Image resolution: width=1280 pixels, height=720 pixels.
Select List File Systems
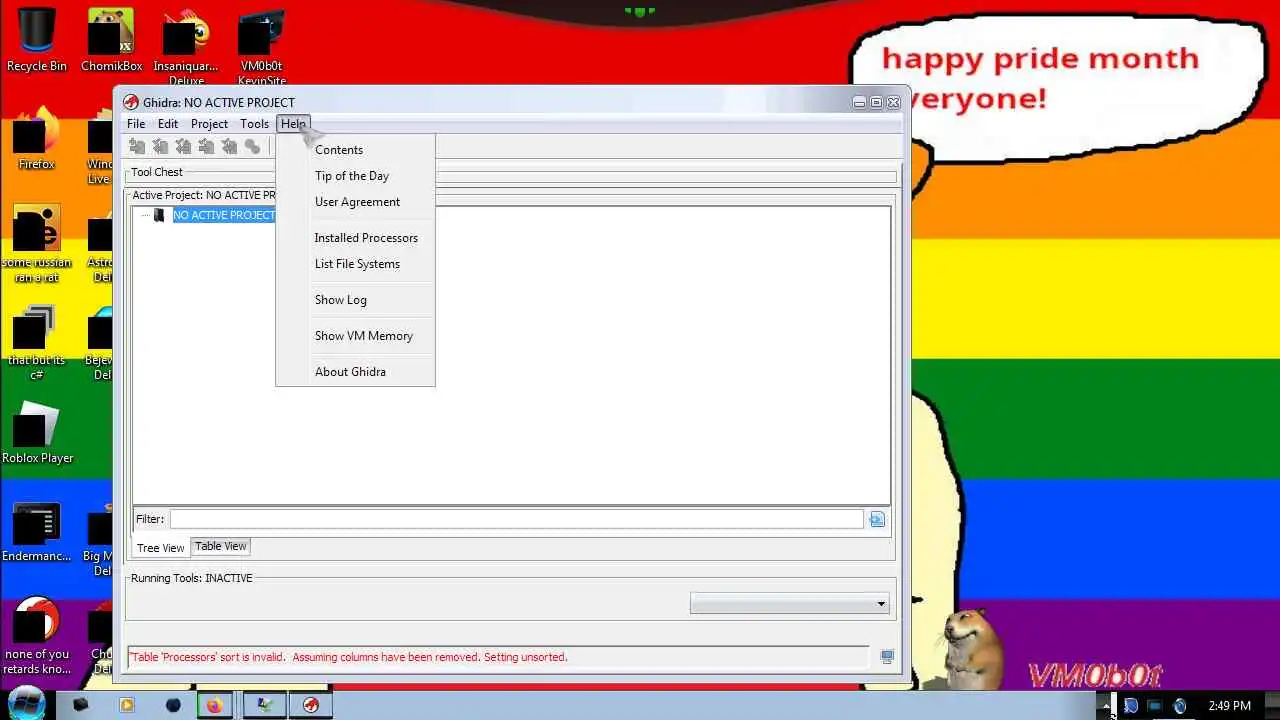(355, 264)
